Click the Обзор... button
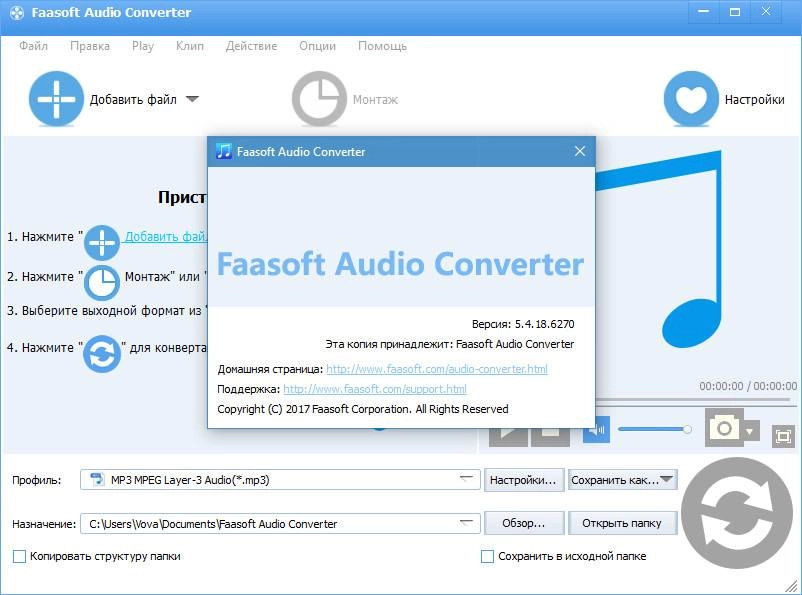 click(524, 523)
